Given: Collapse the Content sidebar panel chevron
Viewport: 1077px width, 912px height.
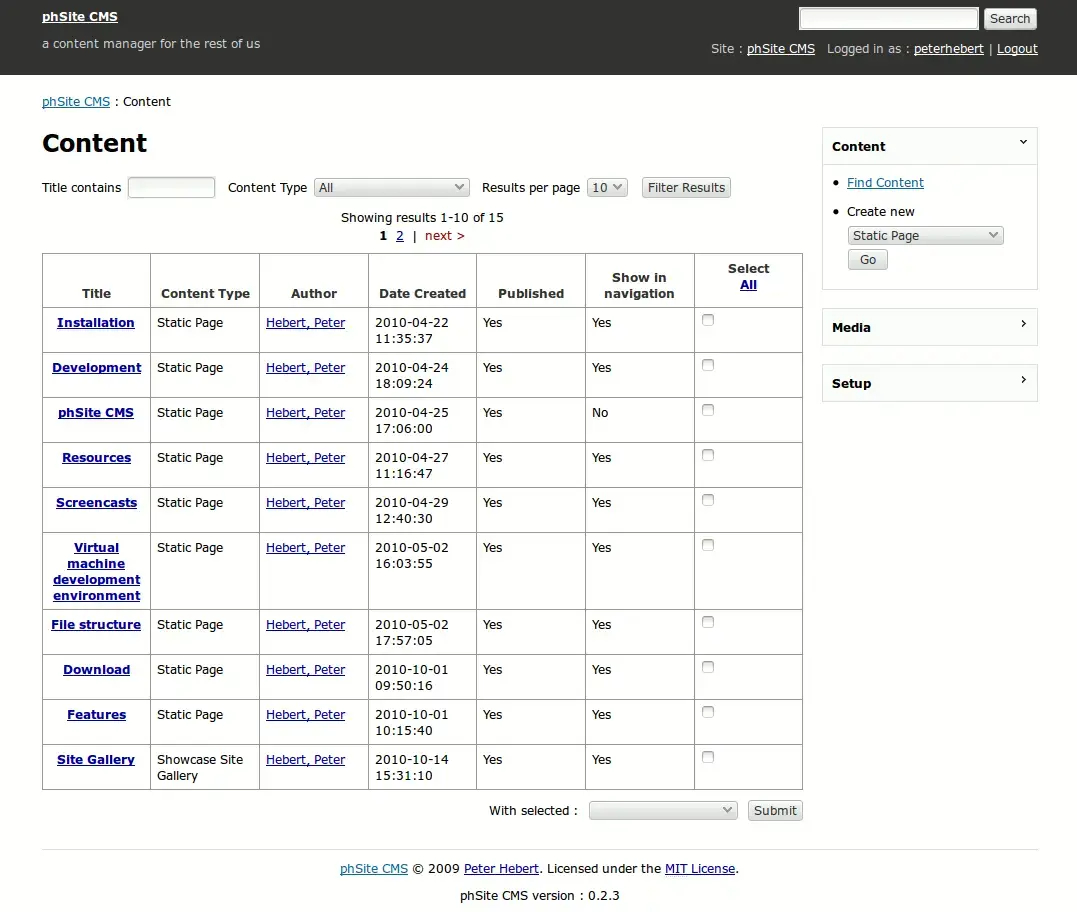Looking at the screenshot, I should click(x=1023, y=142).
